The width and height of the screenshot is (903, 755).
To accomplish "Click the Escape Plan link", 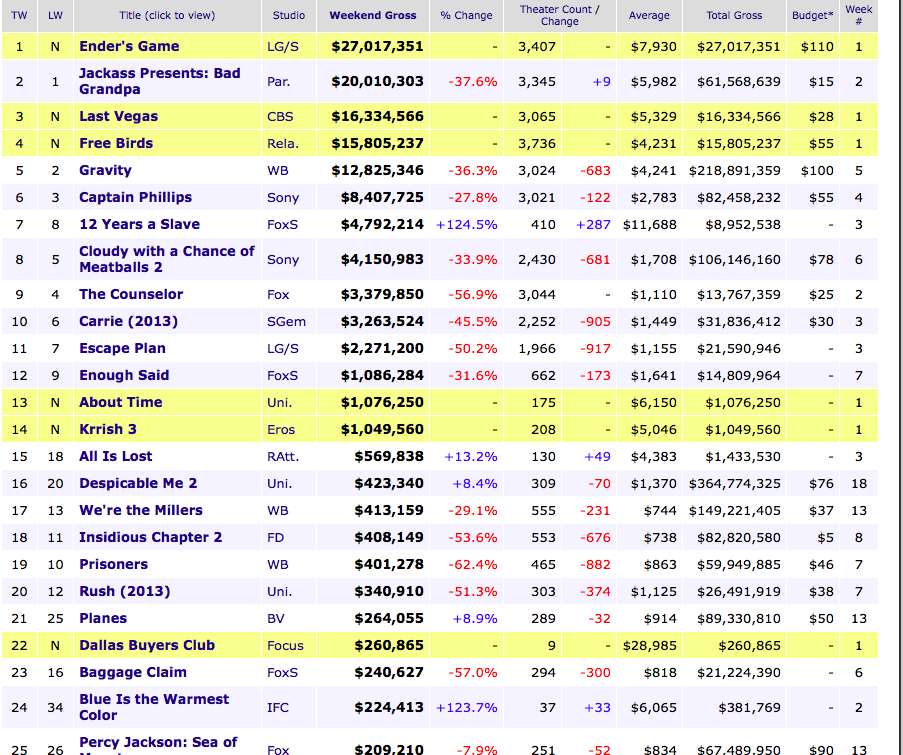I will [x=122, y=348].
